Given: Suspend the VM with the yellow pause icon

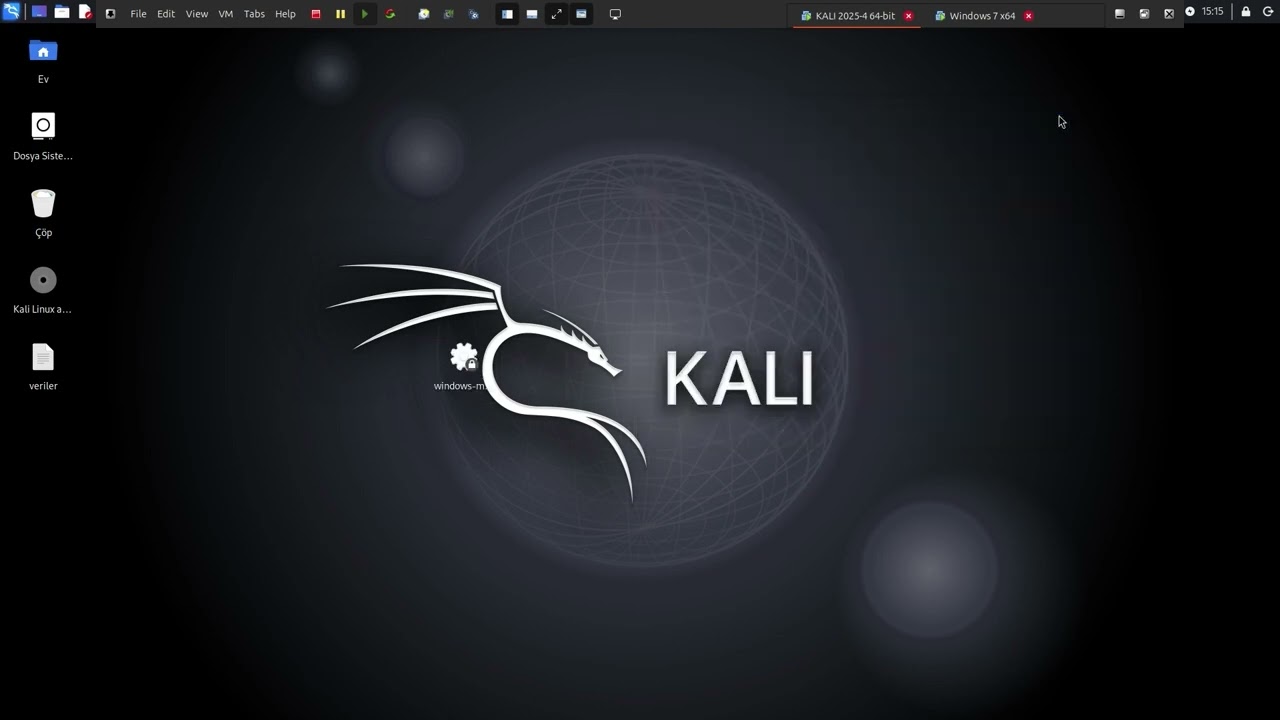Looking at the screenshot, I should point(340,14).
